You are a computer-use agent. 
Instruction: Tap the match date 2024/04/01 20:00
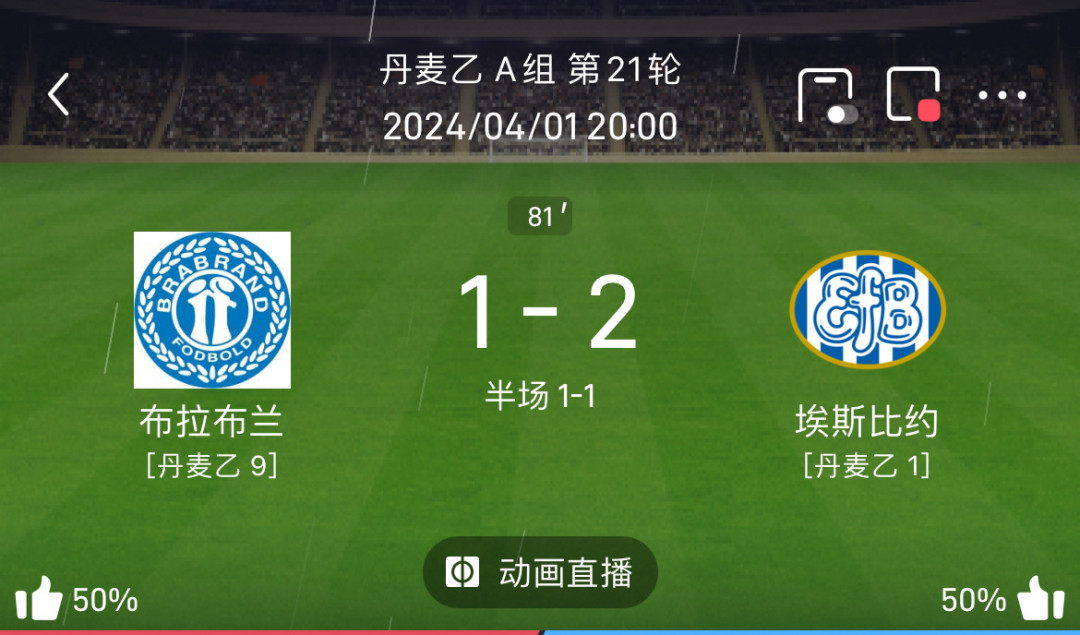click(530, 127)
